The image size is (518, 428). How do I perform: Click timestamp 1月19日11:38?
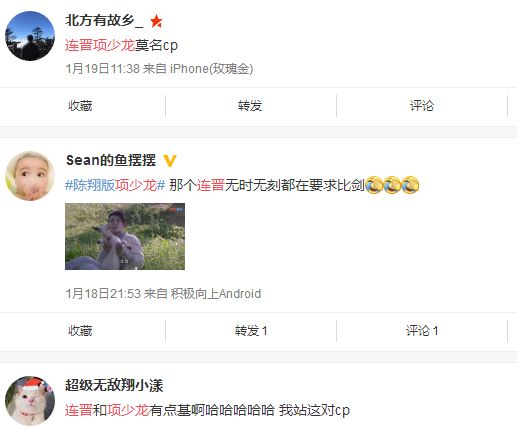[x=103, y=69]
